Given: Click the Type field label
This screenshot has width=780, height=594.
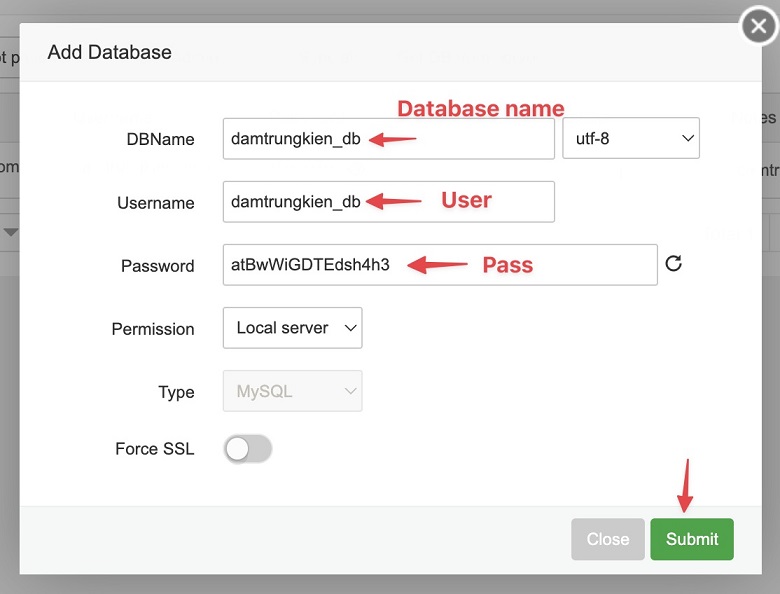Looking at the screenshot, I should [176, 393].
